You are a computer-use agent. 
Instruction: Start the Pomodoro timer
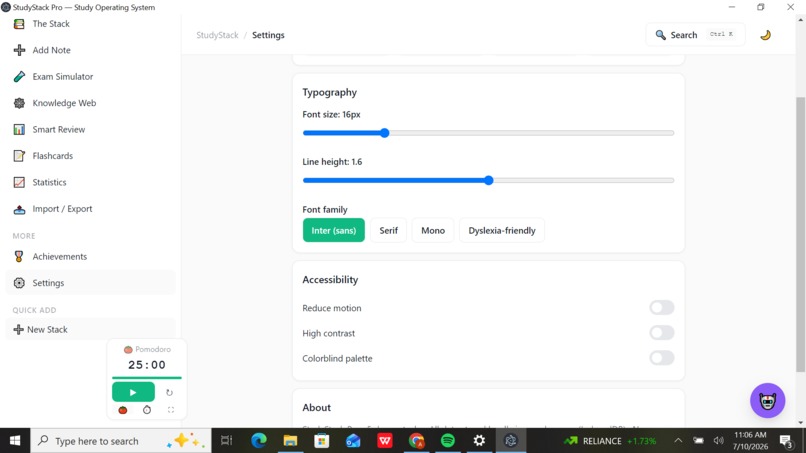click(133, 392)
